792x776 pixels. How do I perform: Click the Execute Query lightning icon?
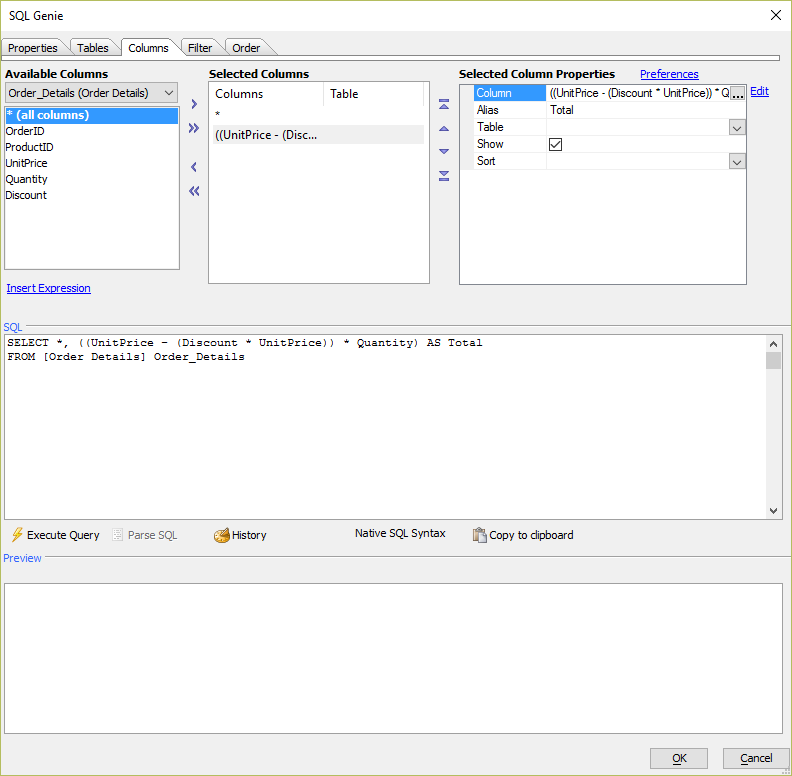tap(17, 535)
